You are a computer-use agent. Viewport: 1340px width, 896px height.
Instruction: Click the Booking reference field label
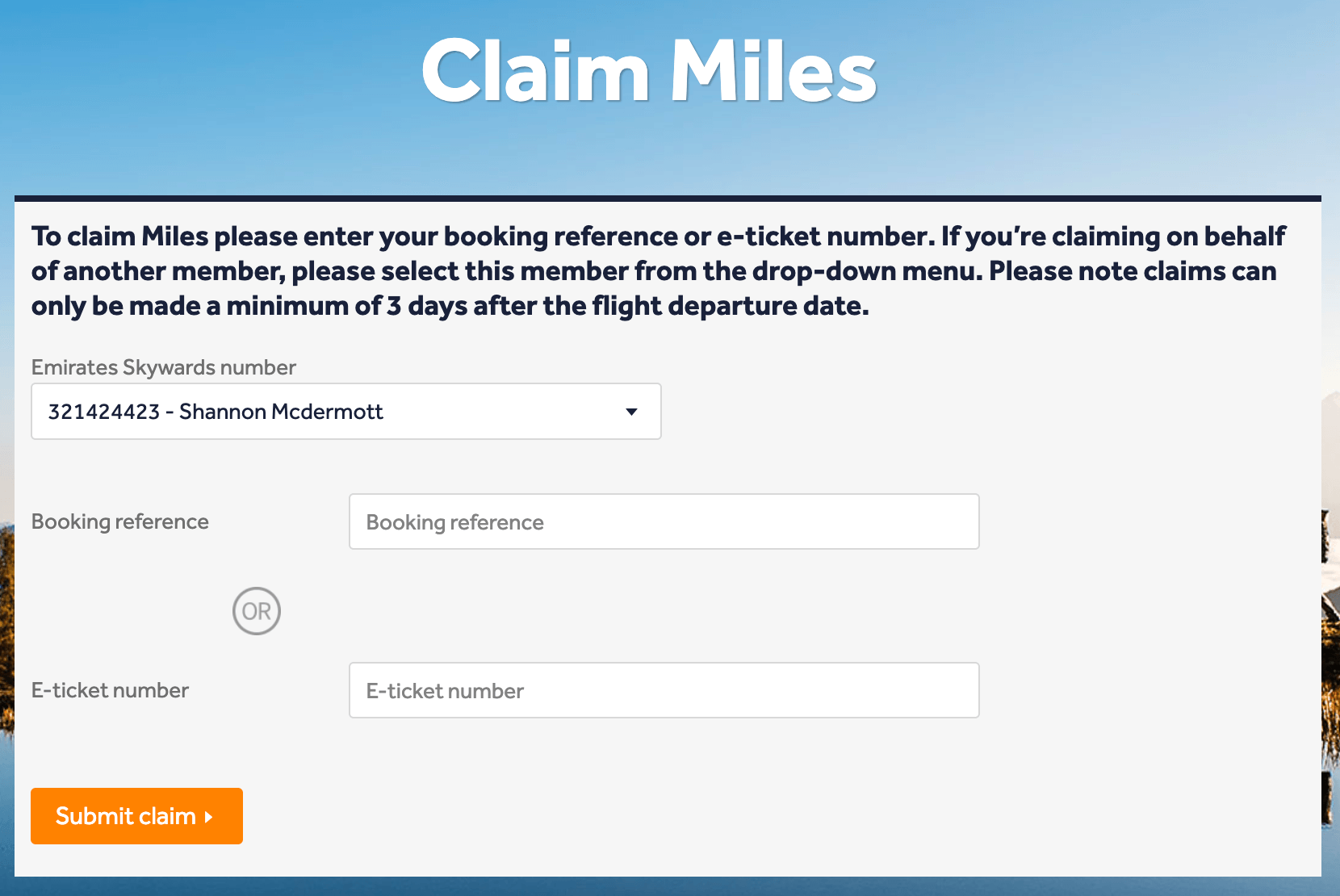click(119, 521)
